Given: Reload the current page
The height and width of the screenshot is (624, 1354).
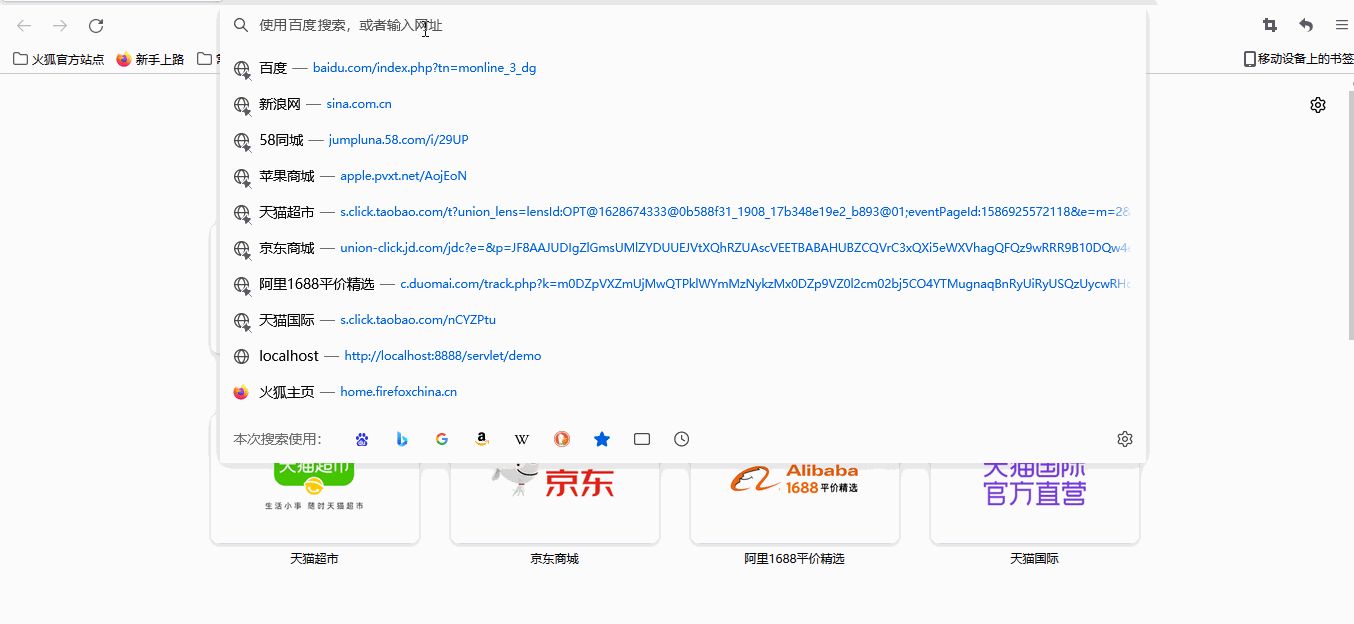Looking at the screenshot, I should point(96,26).
